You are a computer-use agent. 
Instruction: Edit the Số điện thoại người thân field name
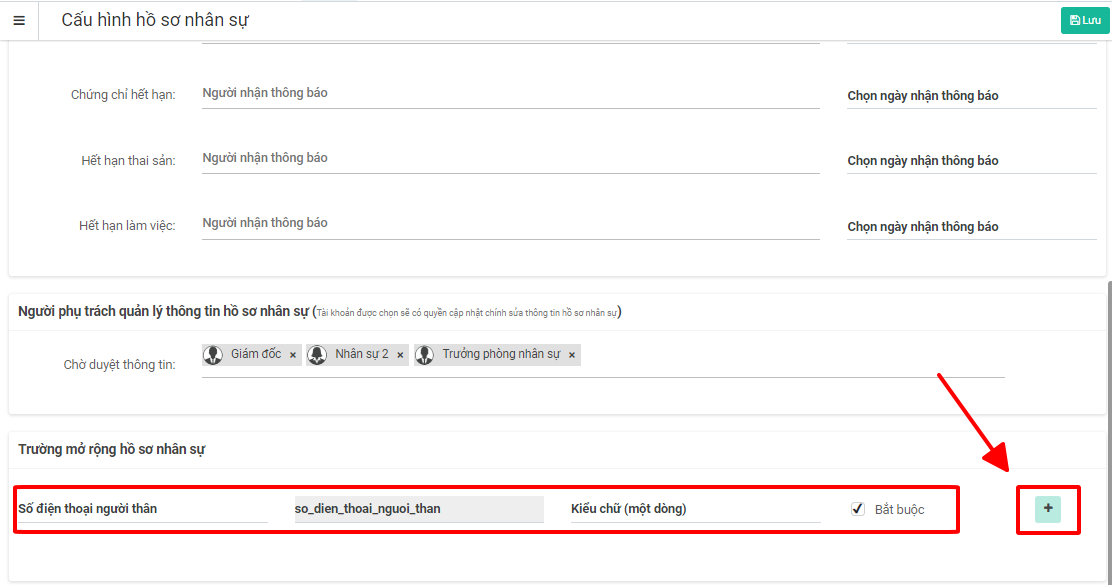pos(142,509)
